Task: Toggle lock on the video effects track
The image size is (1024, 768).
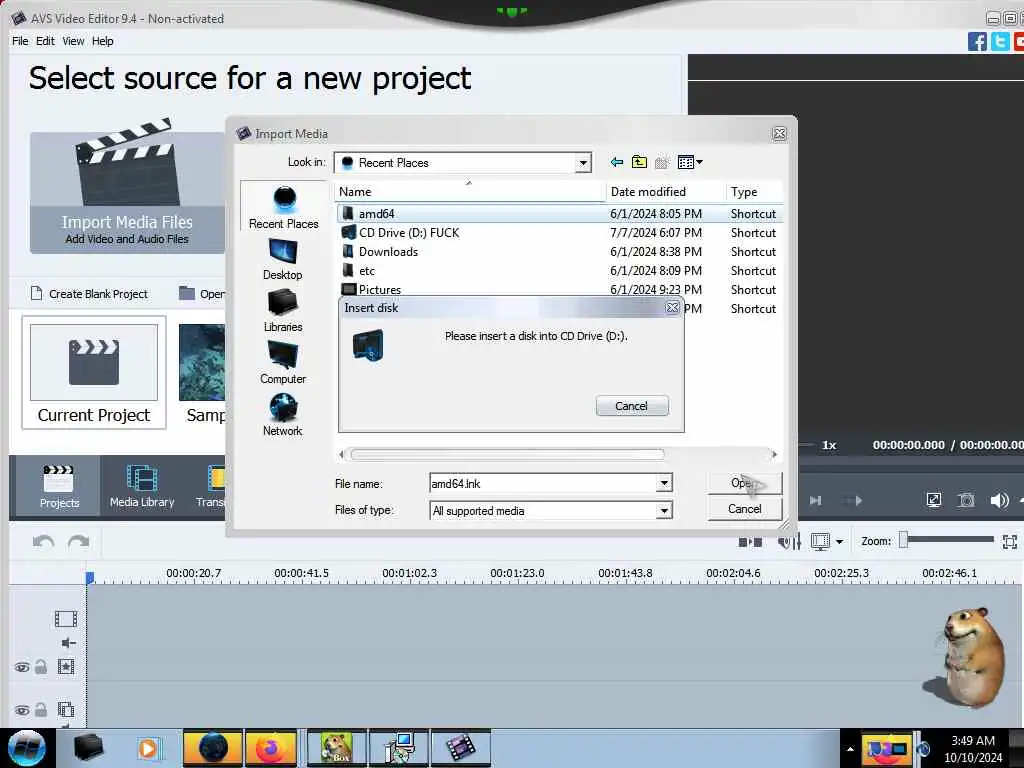Action: point(41,667)
